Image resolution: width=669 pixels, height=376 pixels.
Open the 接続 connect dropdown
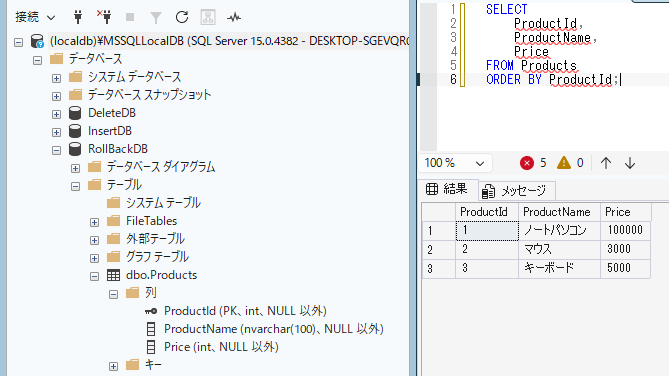35,17
